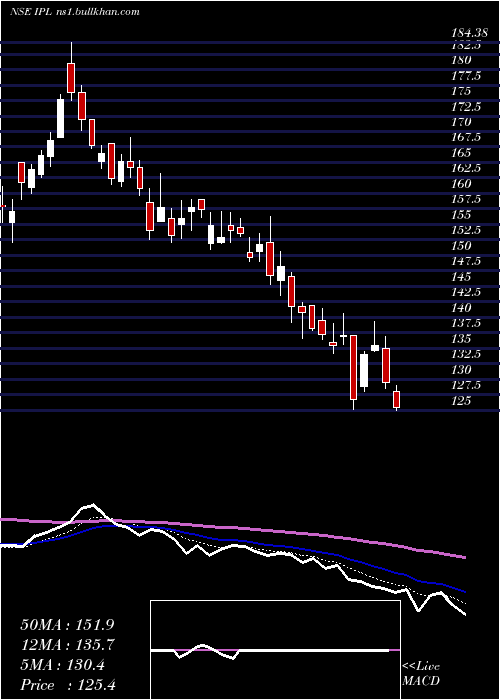Click the 12MA : 135.7 label
Viewport: 500px width, 700px height.
pos(68,645)
